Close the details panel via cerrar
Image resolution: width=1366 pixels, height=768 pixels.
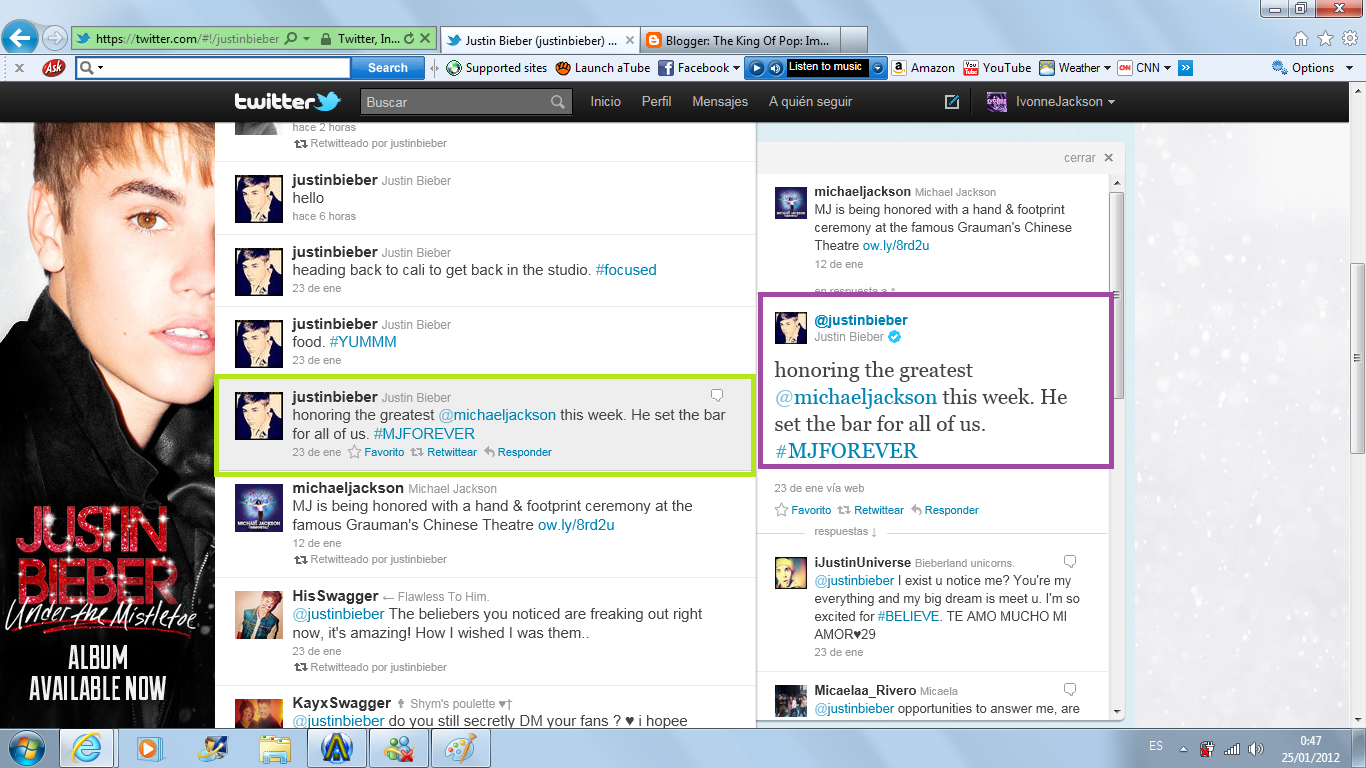click(1088, 158)
